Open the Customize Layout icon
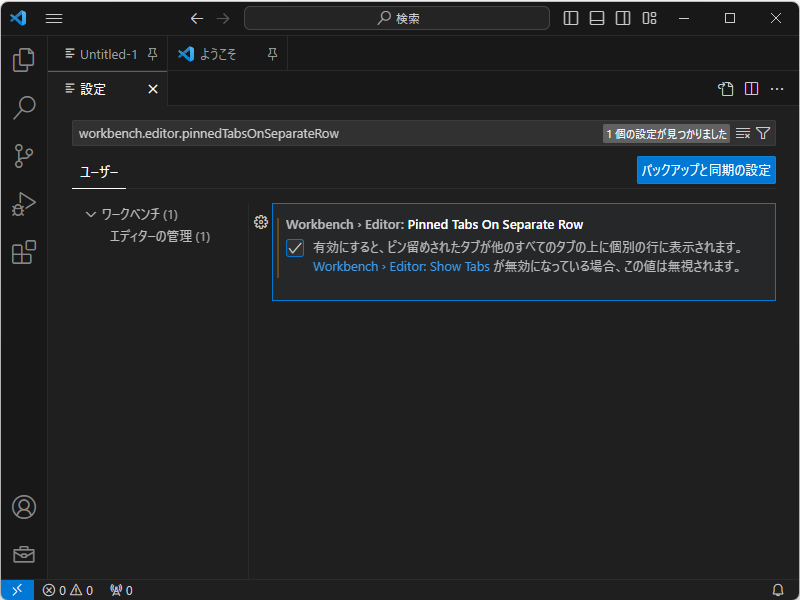This screenshot has height=600, width=800. (x=649, y=18)
